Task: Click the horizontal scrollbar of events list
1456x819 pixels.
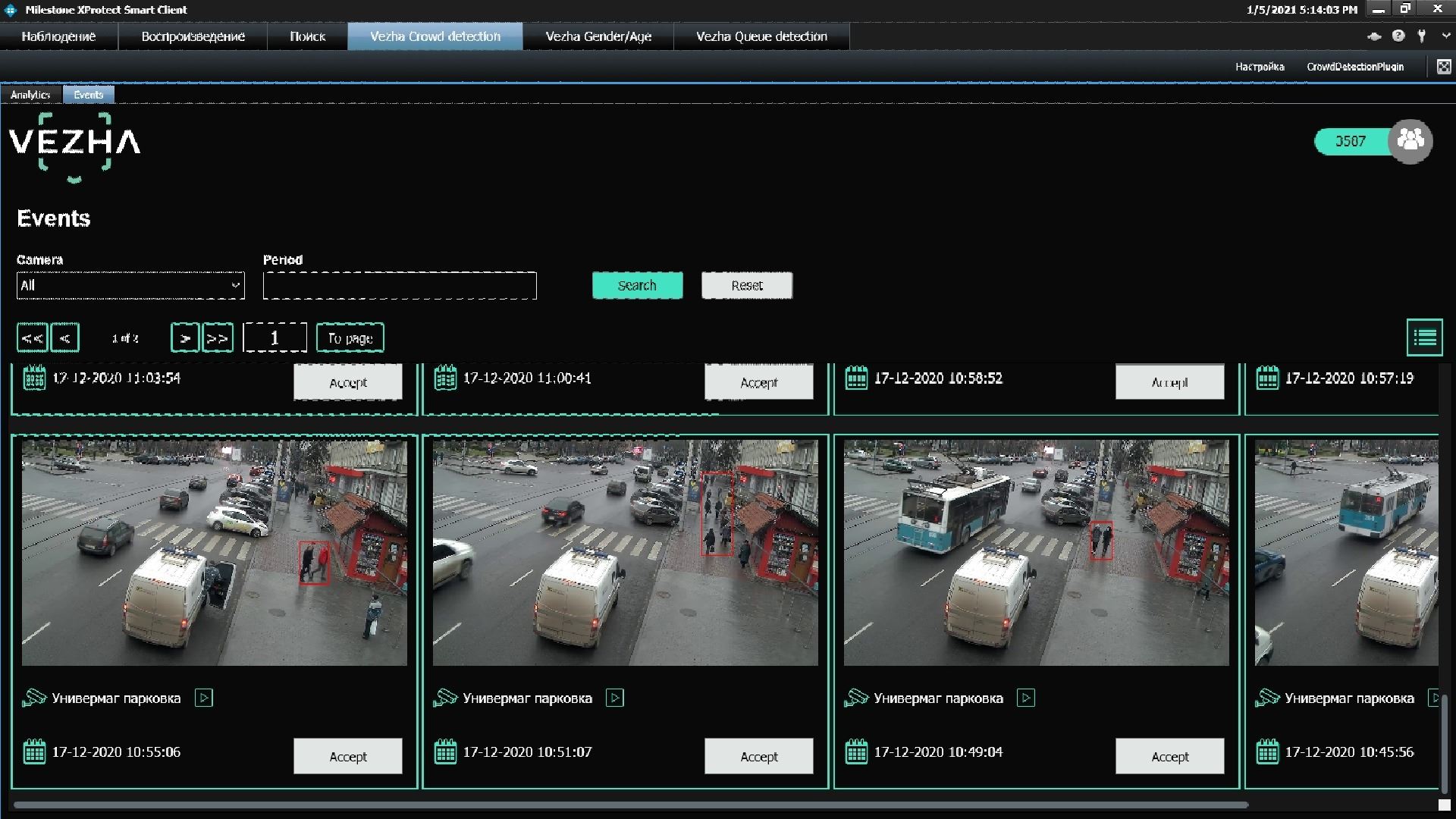Action: pos(631,805)
